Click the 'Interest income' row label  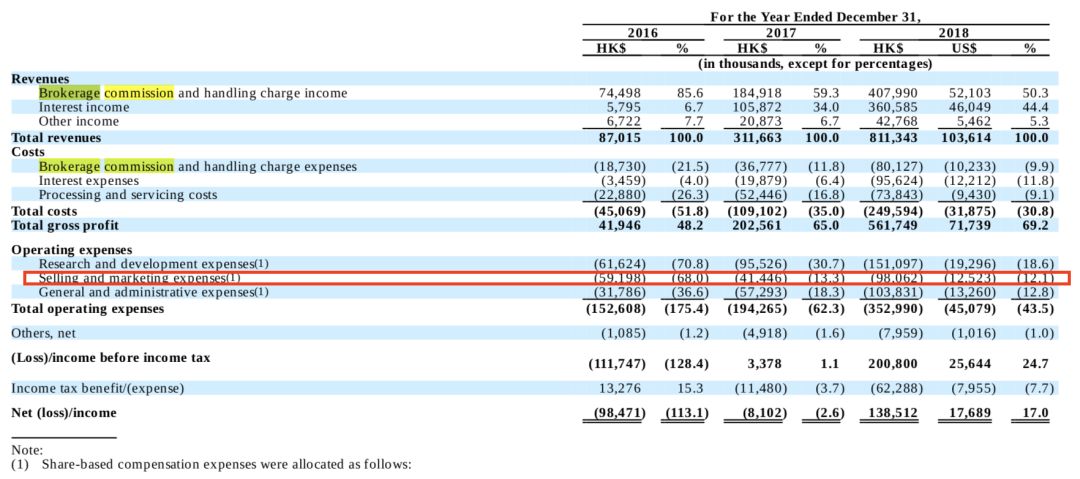pos(84,107)
